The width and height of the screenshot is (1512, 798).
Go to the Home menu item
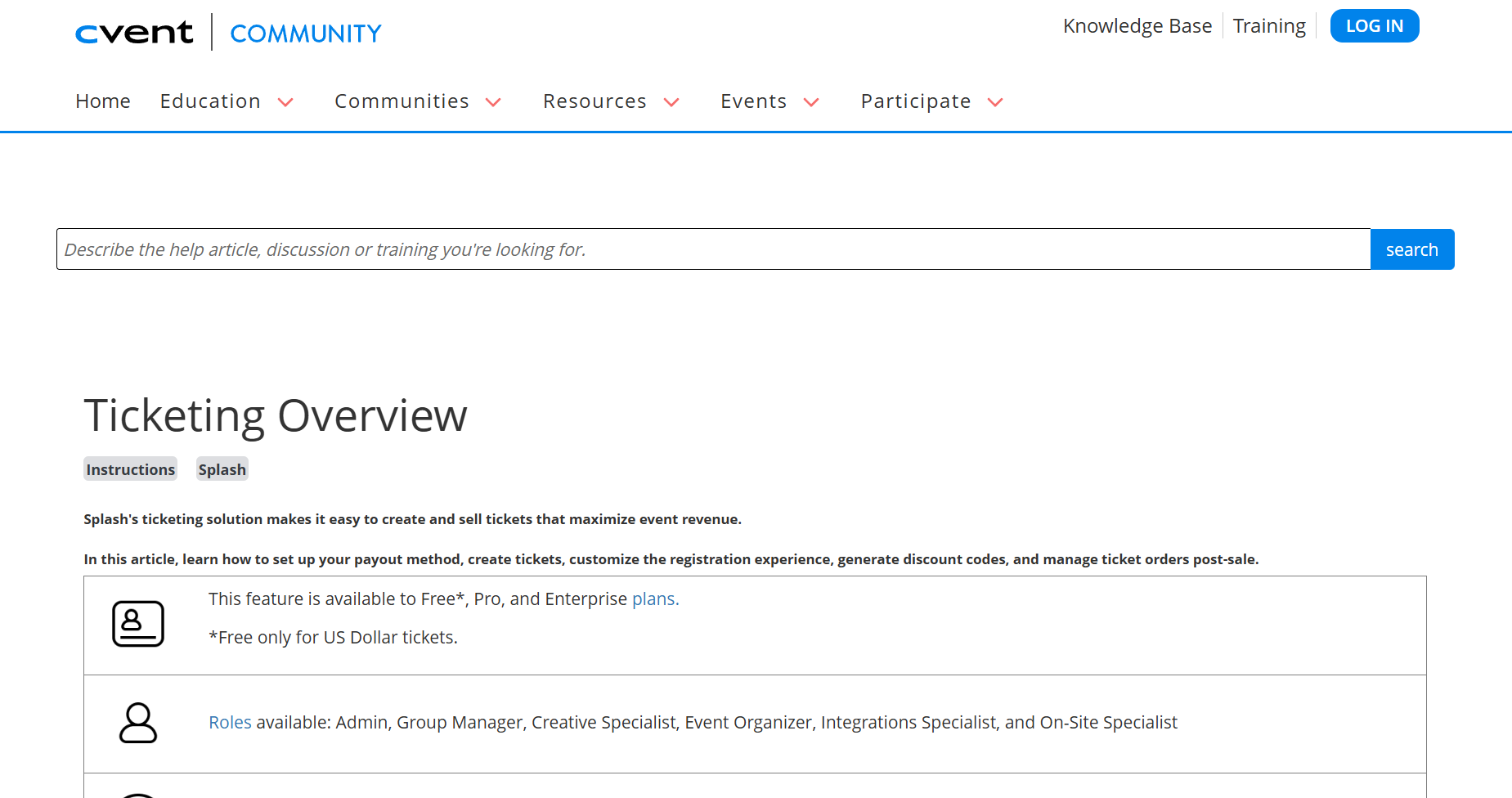[x=103, y=101]
